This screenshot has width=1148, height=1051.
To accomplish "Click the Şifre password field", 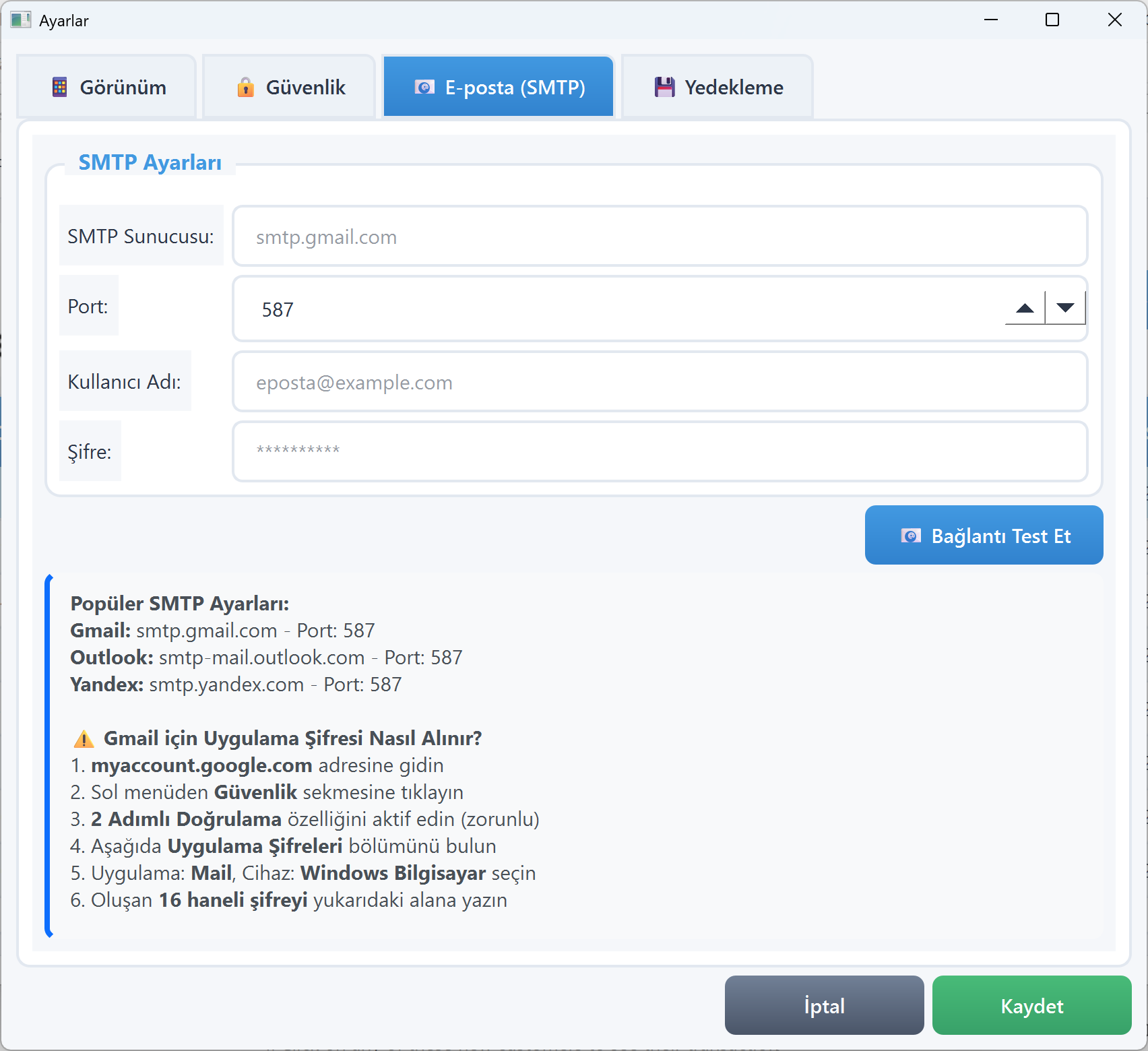I will pyautogui.click(x=660, y=451).
